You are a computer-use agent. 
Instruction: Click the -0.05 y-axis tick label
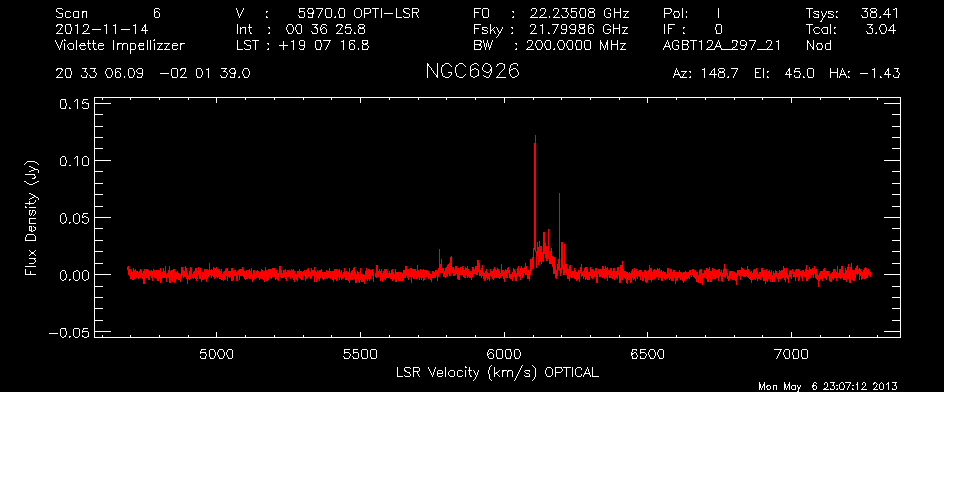[69, 333]
